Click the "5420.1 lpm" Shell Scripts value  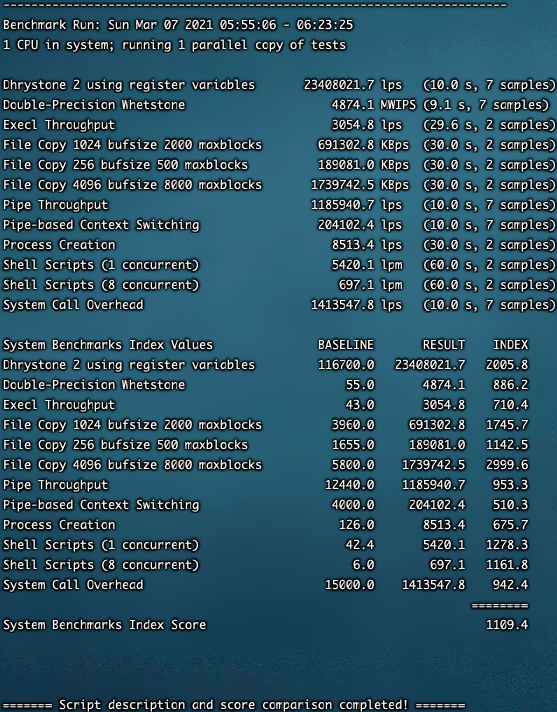coord(366,265)
